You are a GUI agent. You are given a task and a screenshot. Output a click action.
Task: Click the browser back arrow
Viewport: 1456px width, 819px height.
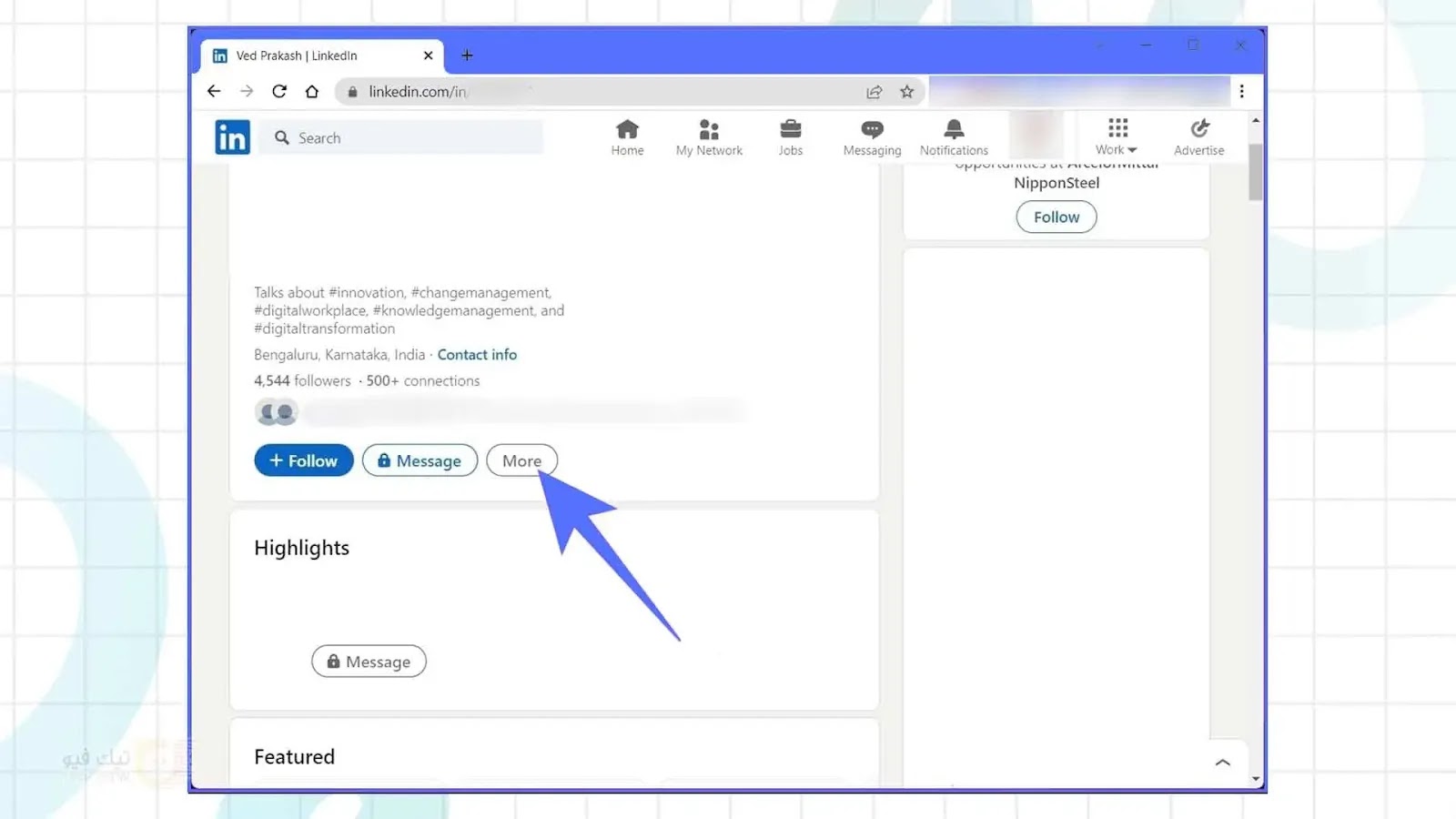(x=214, y=91)
